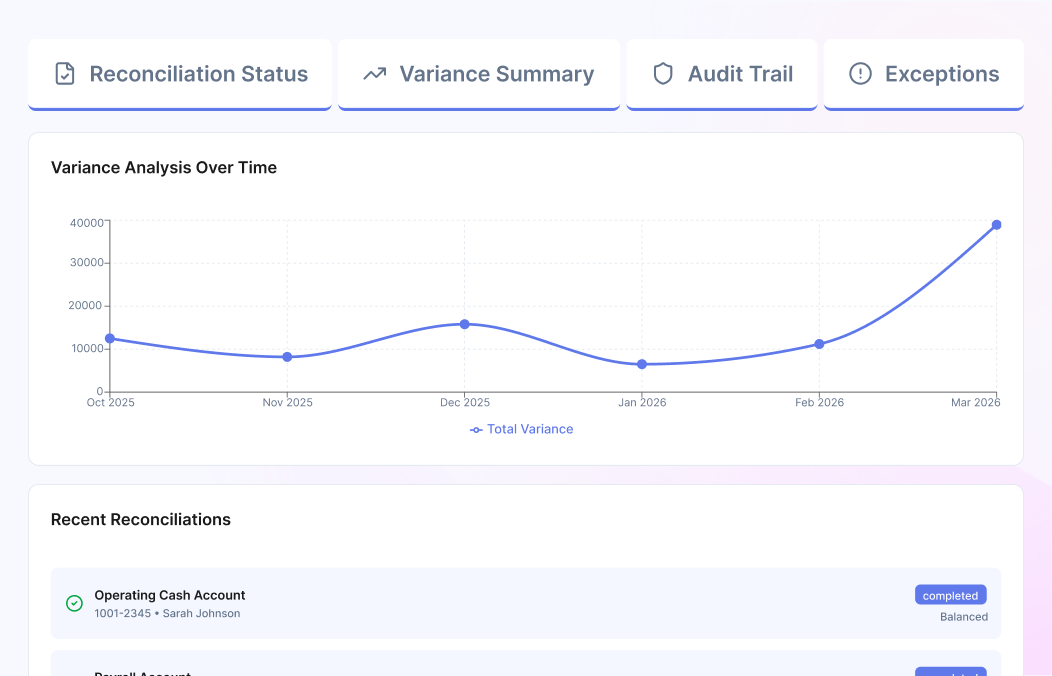Screen dimensions: 1052x676
Task: Select the Dec 2025 data point on chart
Action: click(x=464, y=324)
